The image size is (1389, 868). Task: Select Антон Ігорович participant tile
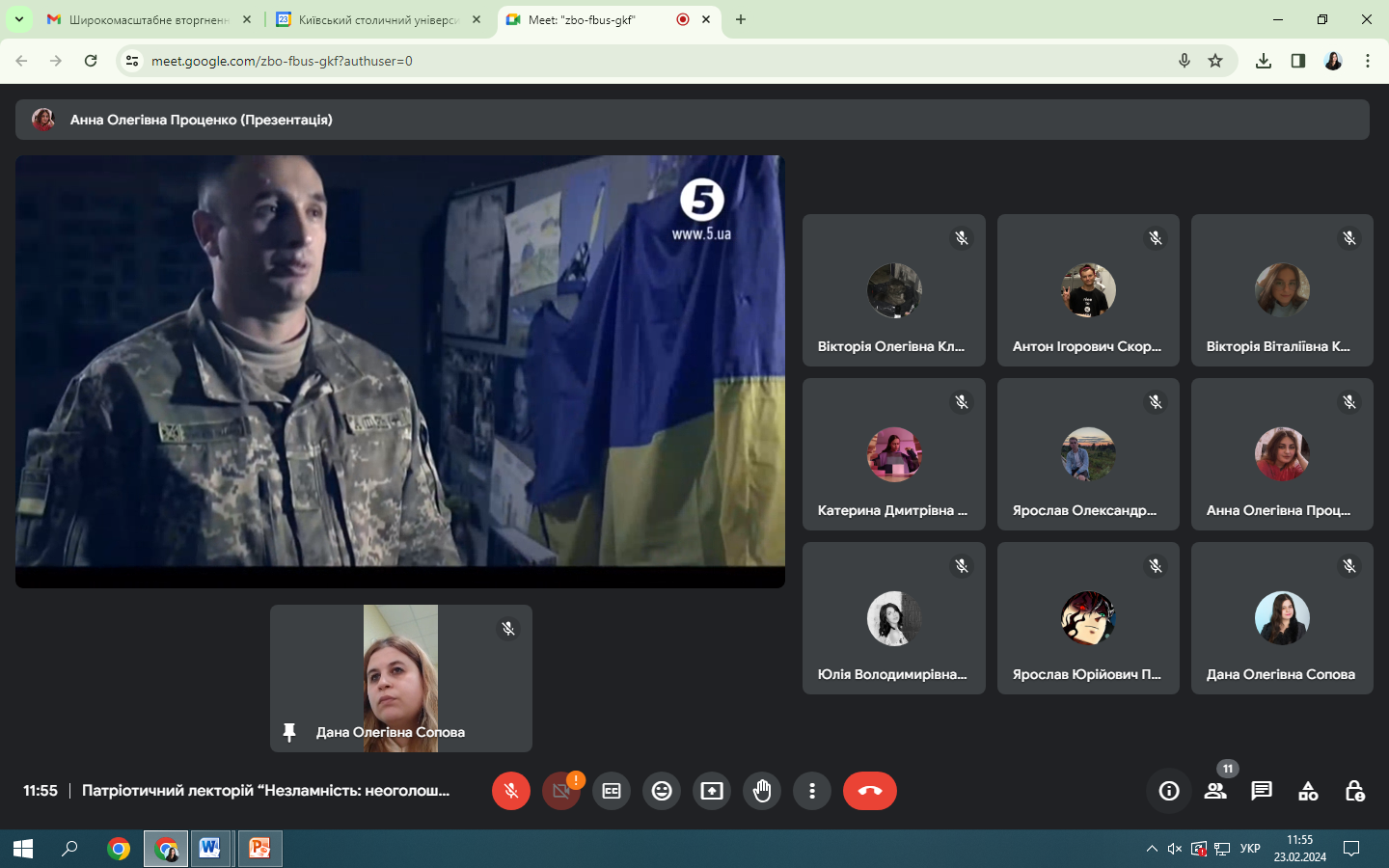pos(1088,290)
